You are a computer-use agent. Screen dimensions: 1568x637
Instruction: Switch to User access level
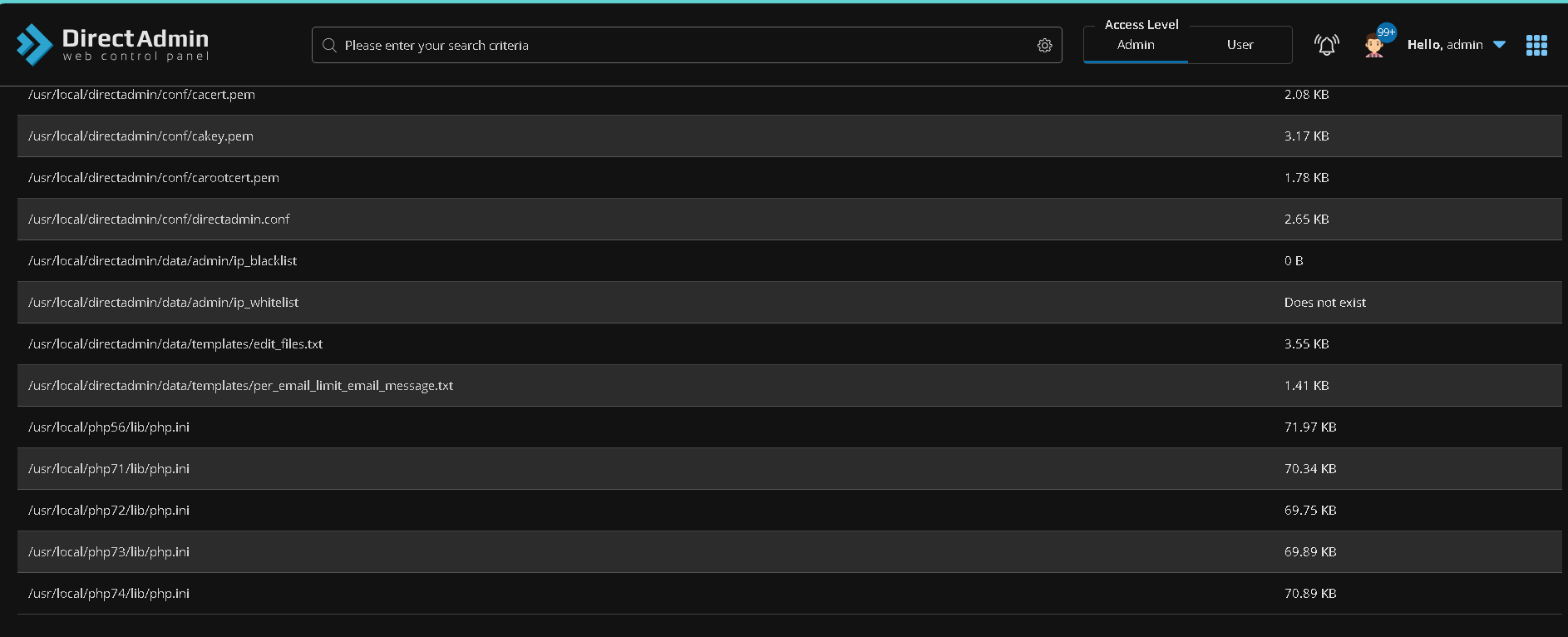(1240, 45)
